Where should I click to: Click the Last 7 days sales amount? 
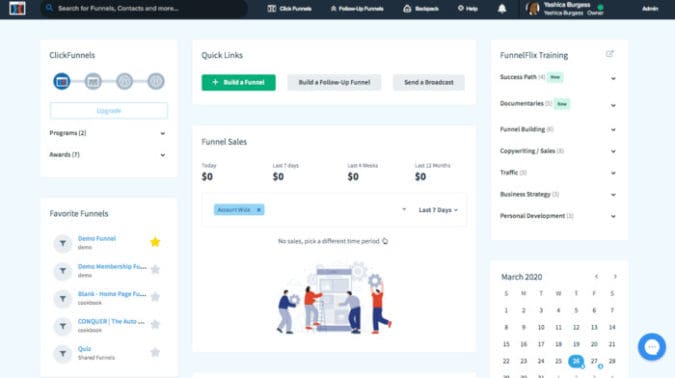(x=278, y=177)
